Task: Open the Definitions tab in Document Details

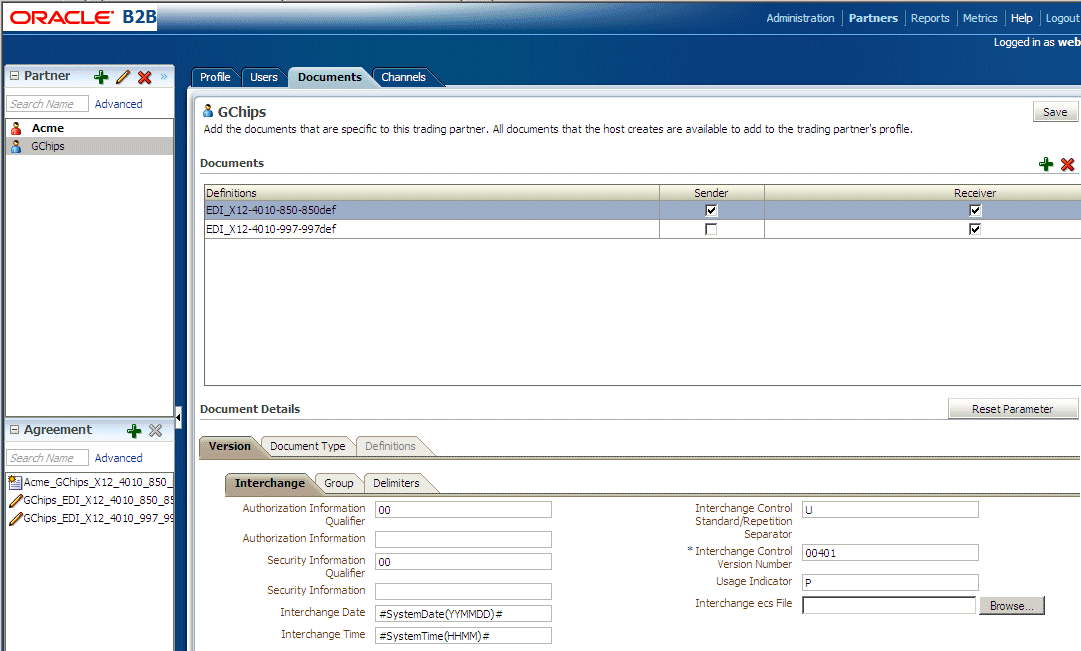Action: tap(390, 446)
